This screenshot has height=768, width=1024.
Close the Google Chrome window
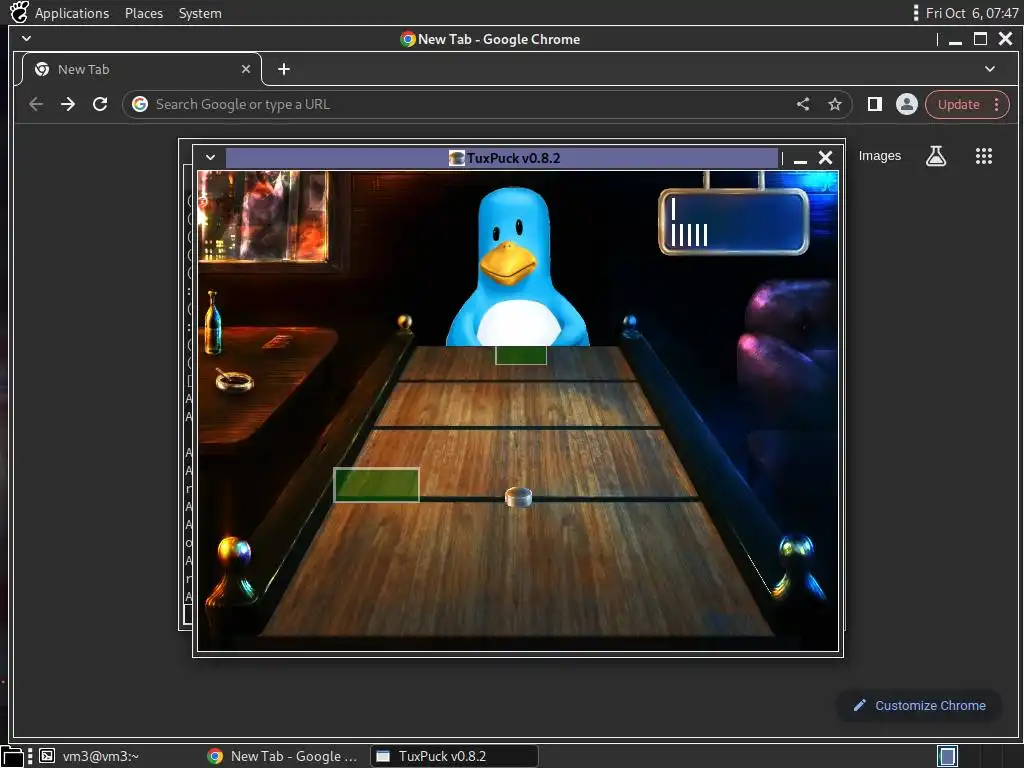point(1006,39)
